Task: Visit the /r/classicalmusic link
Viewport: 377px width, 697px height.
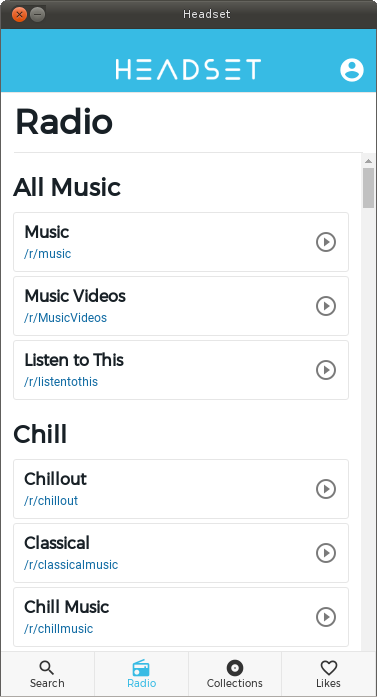Action: pyautogui.click(x=71, y=565)
